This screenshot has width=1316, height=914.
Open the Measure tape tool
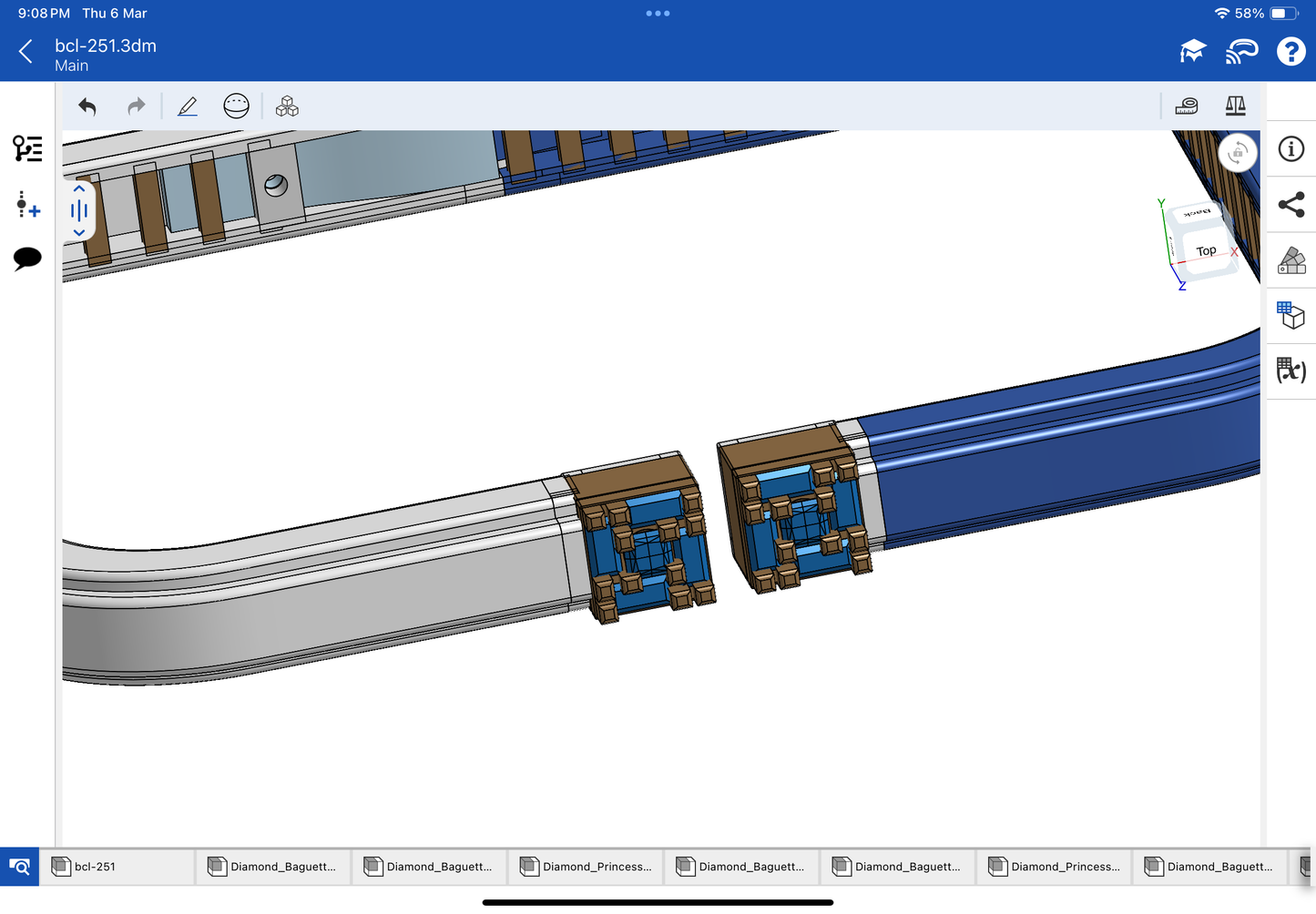click(1187, 107)
